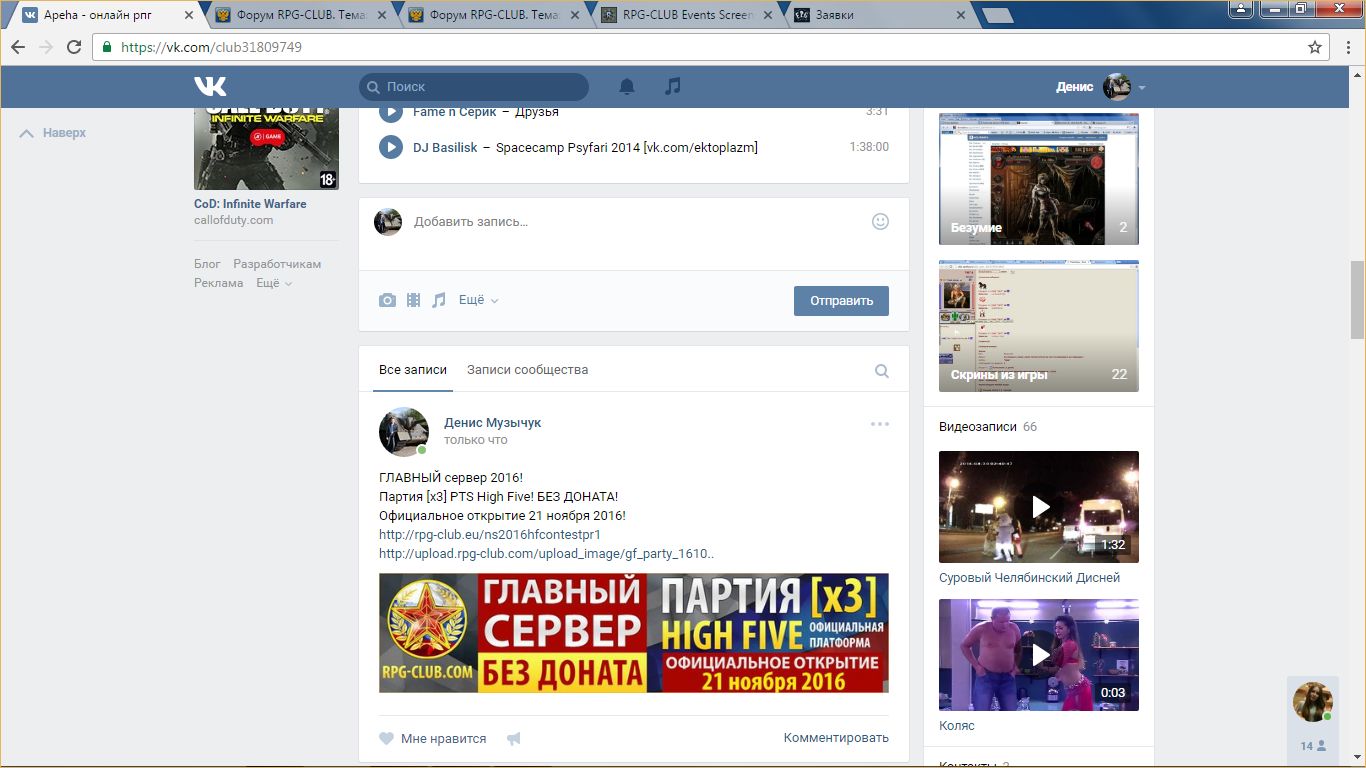1366x768 pixels.
Task: Attach a photo with camera icon
Action: pos(387,300)
